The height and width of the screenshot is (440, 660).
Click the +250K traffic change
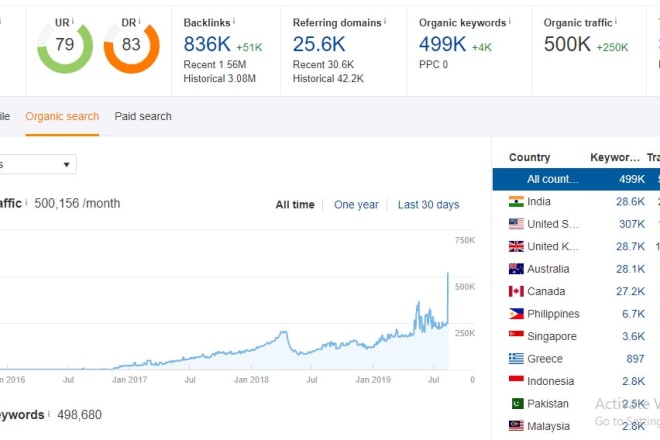tap(612, 47)
